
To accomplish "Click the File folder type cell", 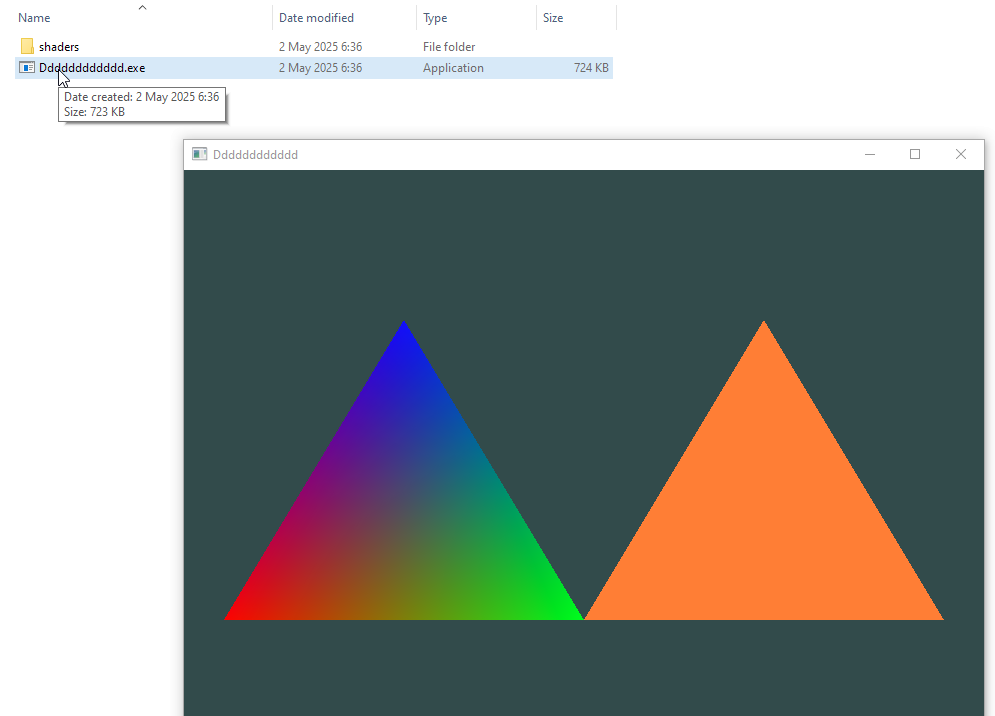I will tap(449, 47).
